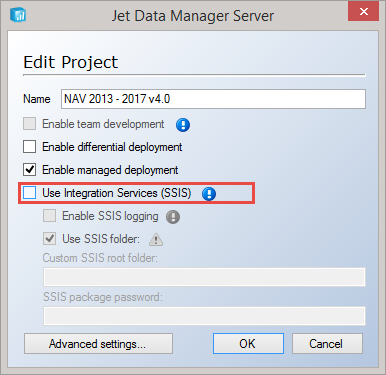The height and width of the screenshot is (375, 386).
Task: Click the Jet Data Manager app icon
Action: [18, 14]
